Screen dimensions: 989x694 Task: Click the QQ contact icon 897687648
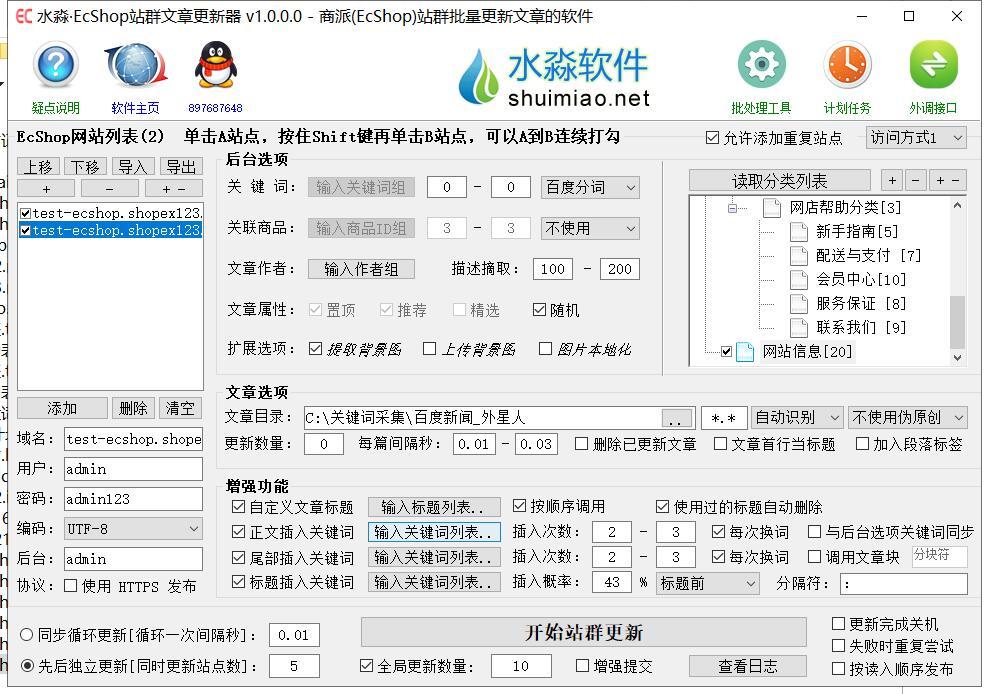213,67
